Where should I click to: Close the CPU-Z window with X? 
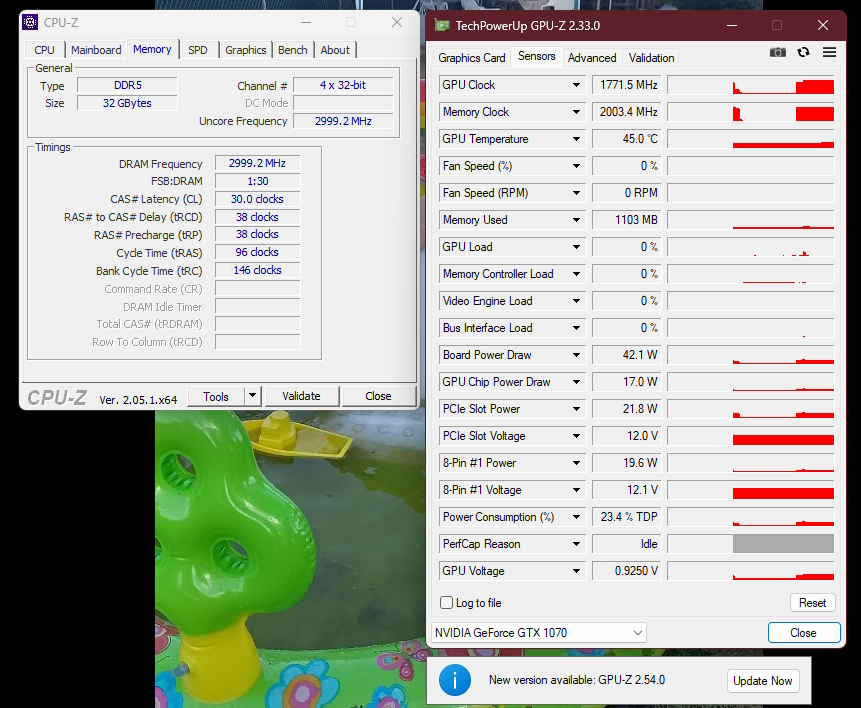point(397,22)
